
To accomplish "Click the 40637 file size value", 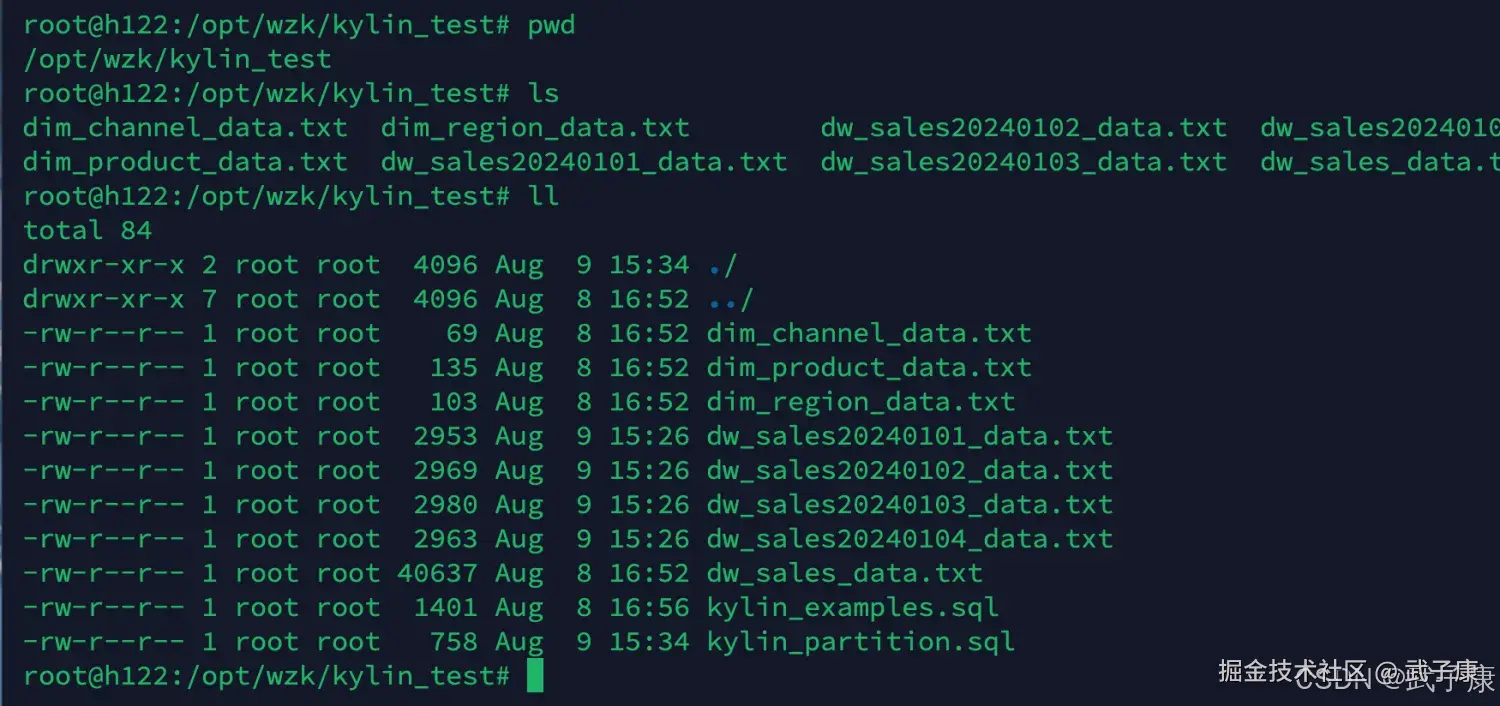I will 437,573.
